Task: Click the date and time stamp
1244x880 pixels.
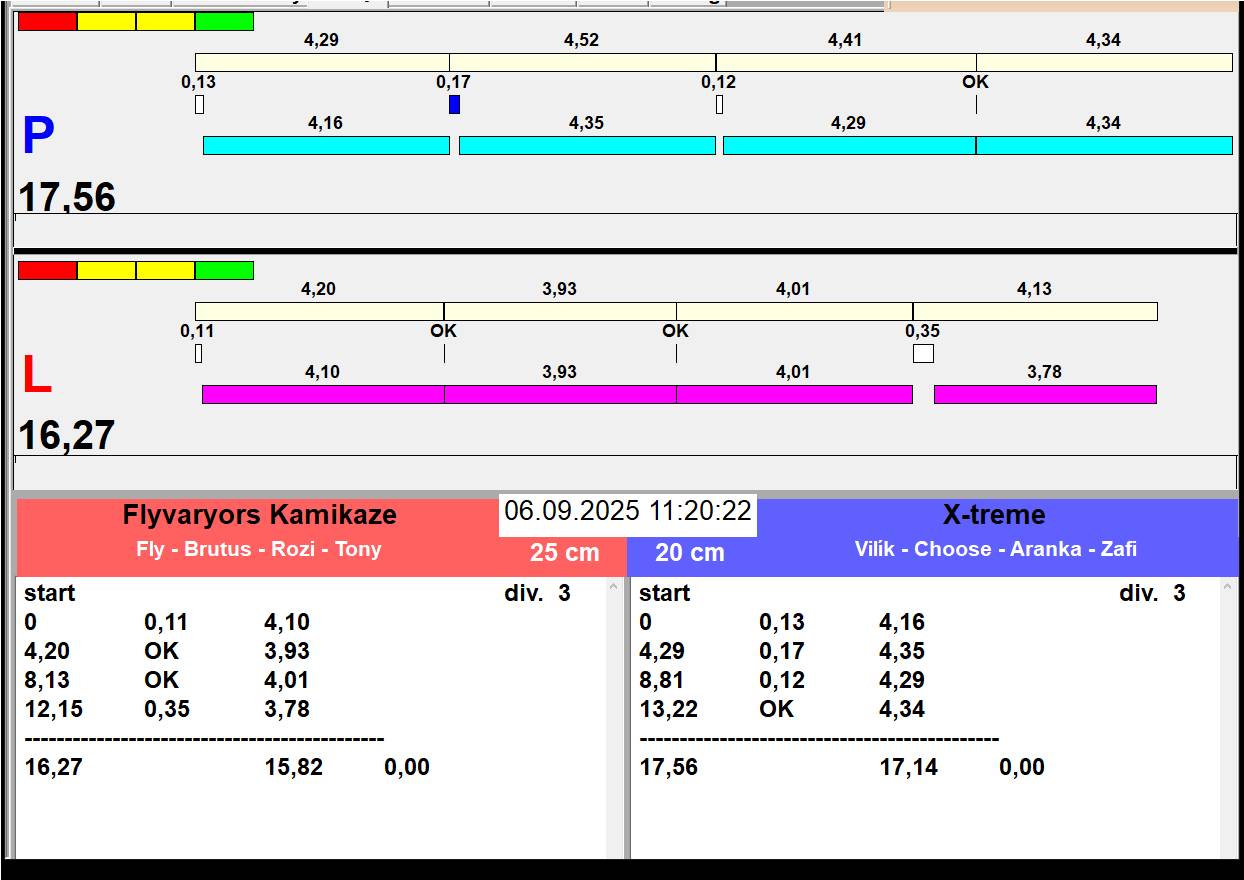Action: (x=627, y=511)
